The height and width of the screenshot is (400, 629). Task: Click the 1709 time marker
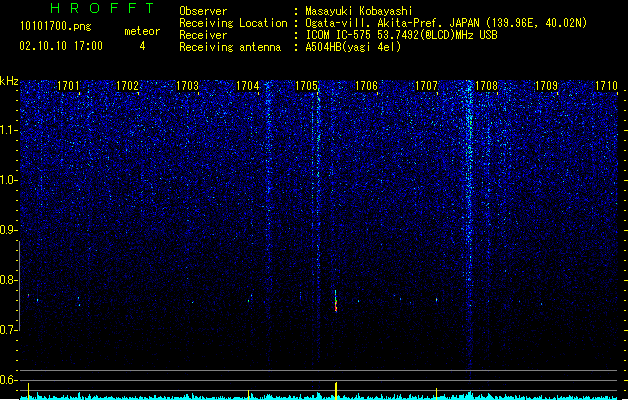546,86
